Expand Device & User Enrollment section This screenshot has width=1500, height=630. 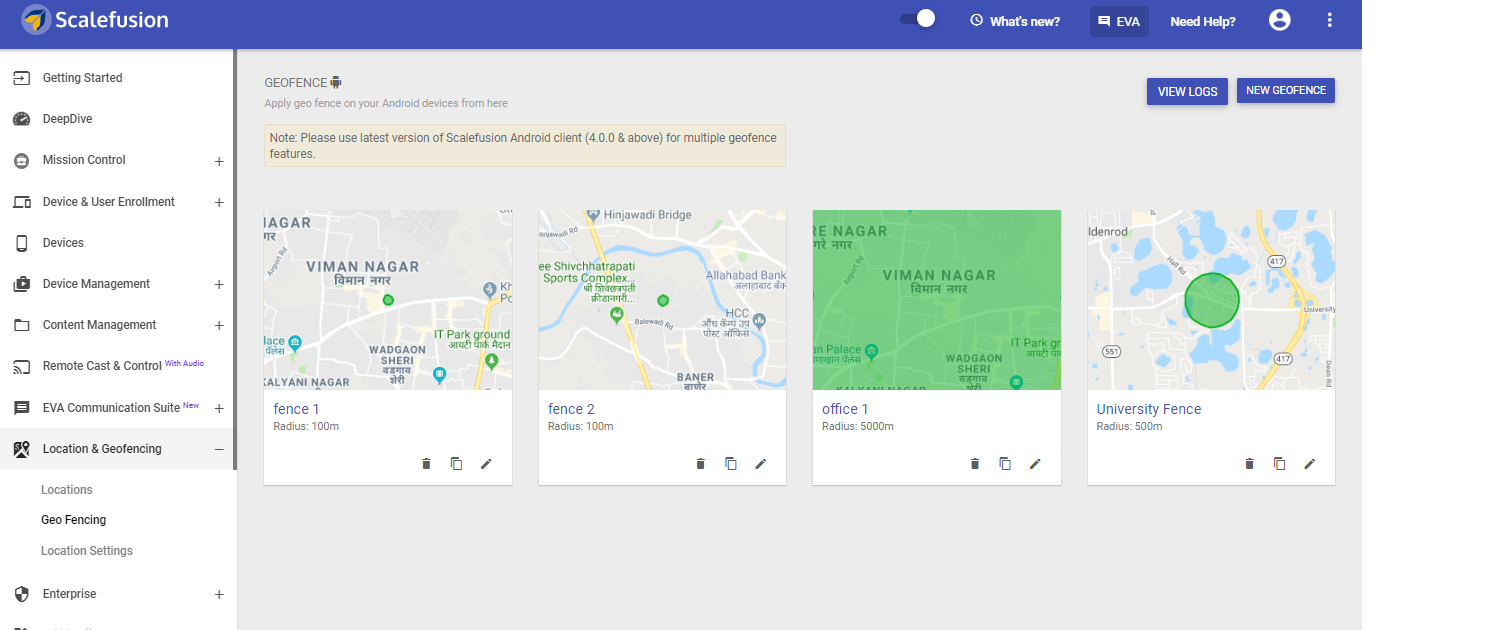[x=219, y=202]
